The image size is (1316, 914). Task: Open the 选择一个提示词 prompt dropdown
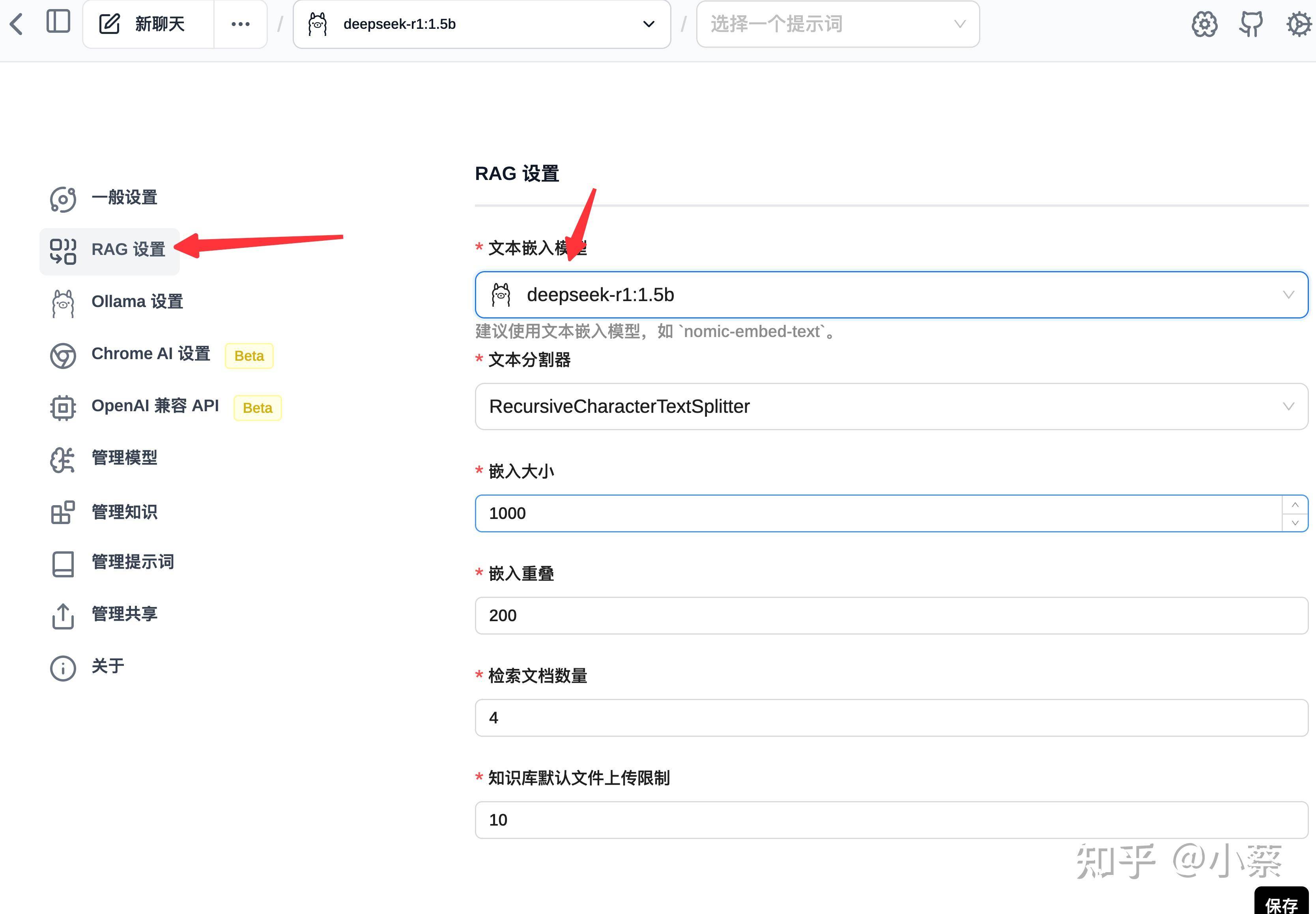click(837, 24)
